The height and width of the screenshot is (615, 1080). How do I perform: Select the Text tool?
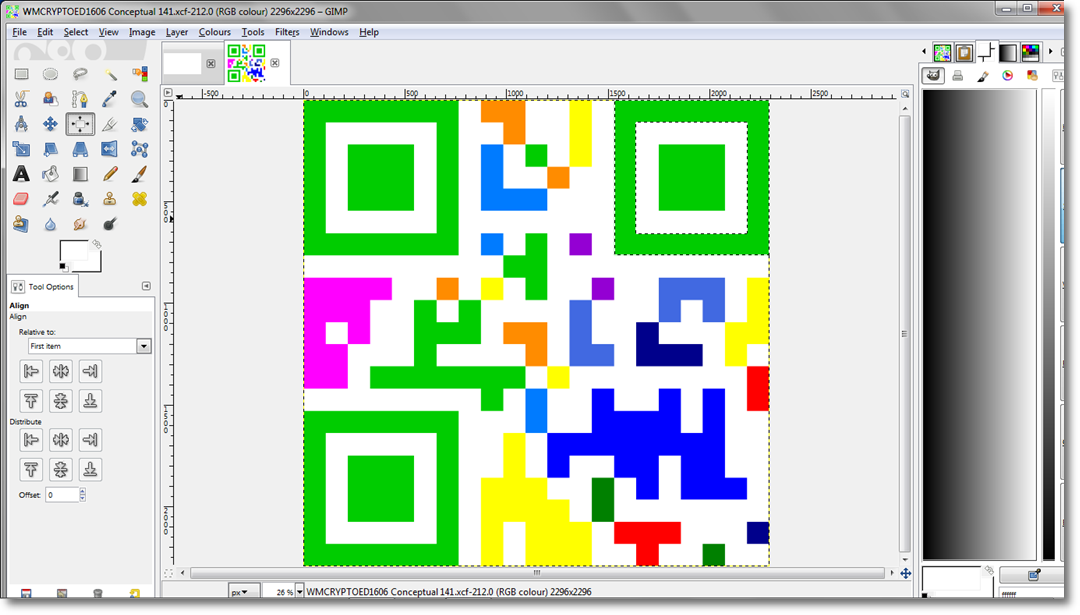pos(21,174)
